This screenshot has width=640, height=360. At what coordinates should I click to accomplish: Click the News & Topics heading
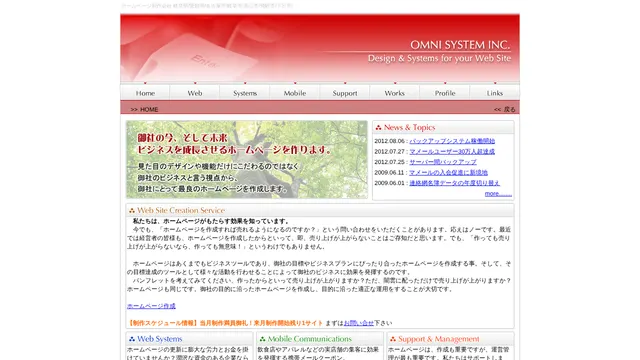(x=409, y=127)
